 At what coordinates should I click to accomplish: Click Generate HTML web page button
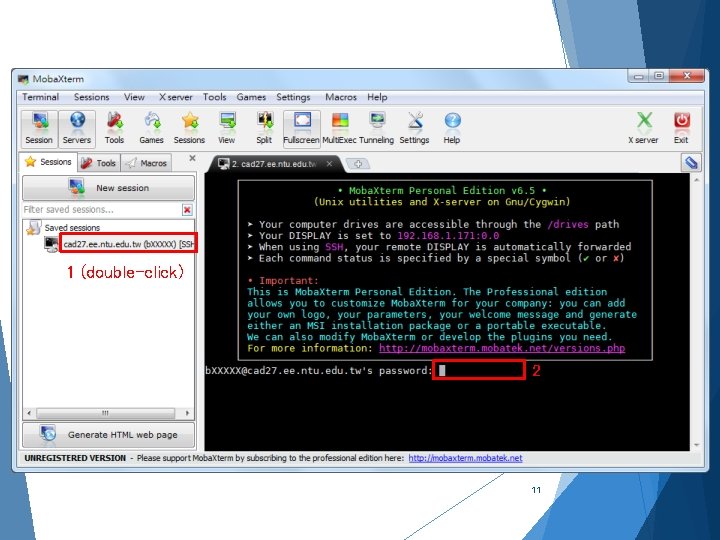tap(109, 434)
